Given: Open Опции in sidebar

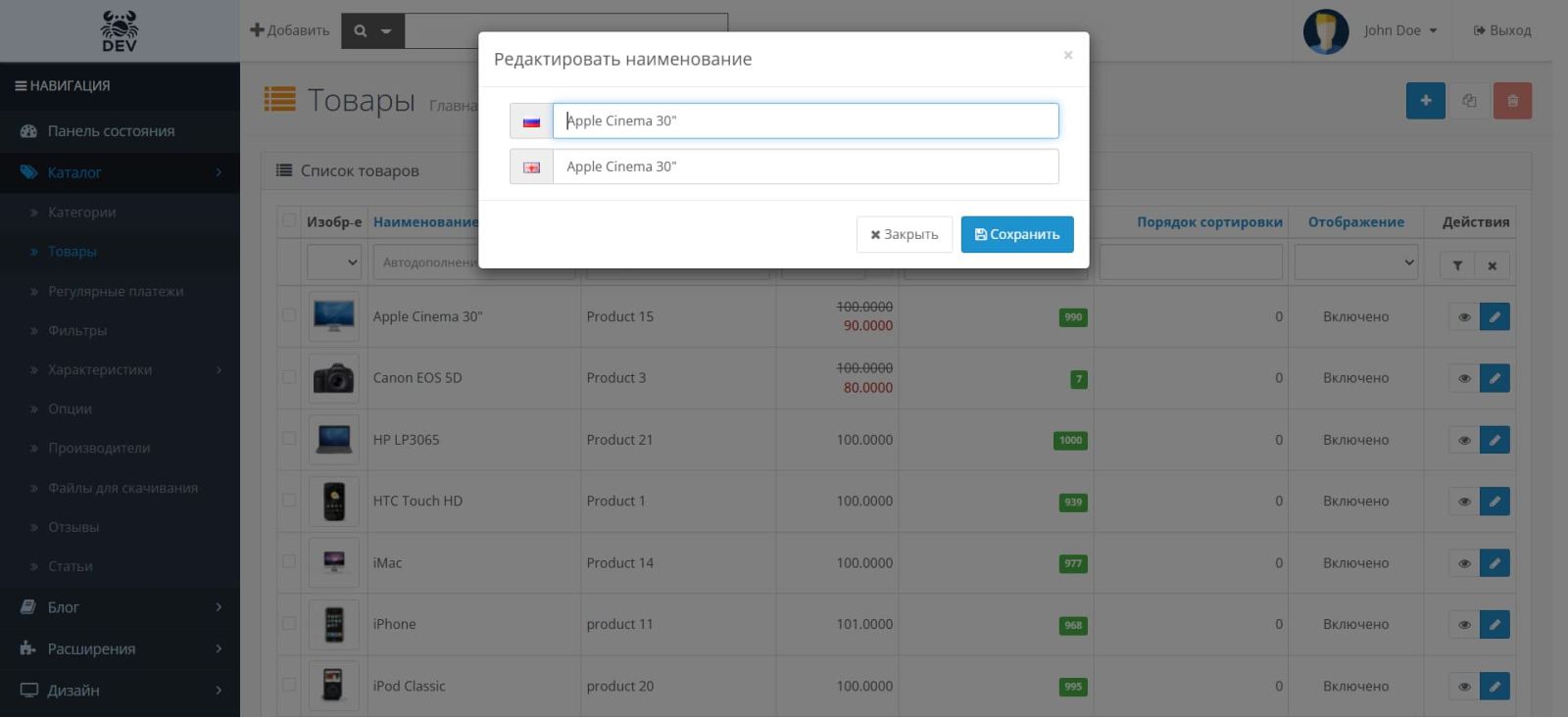Looking at the screenshot, I should point(70,408).
